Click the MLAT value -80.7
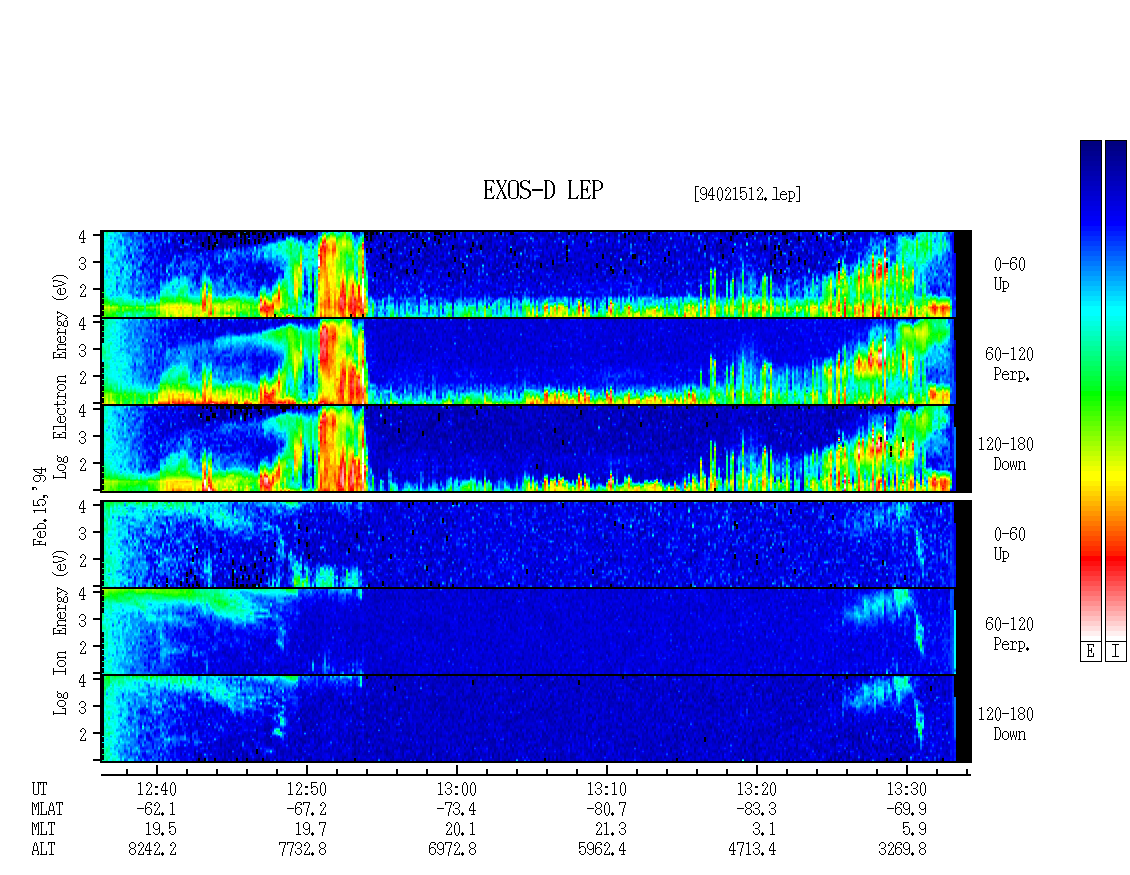The height and width of the screenshot is (875, 1130). [x=606, y=809]
